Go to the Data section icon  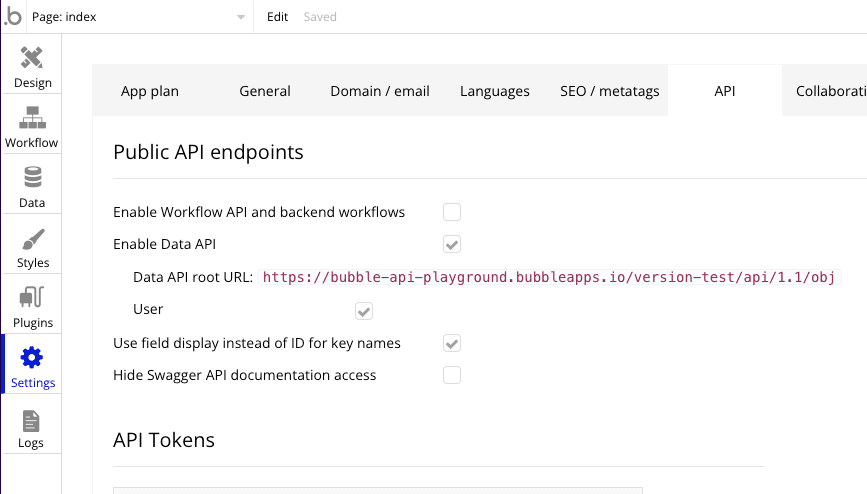click(x=33, y=178)
